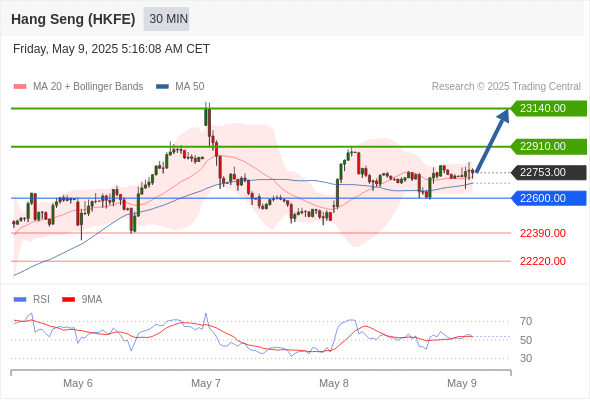Select the 22910.00 green resistance label
Screen dimensions: 590x400
coord(549,146)
